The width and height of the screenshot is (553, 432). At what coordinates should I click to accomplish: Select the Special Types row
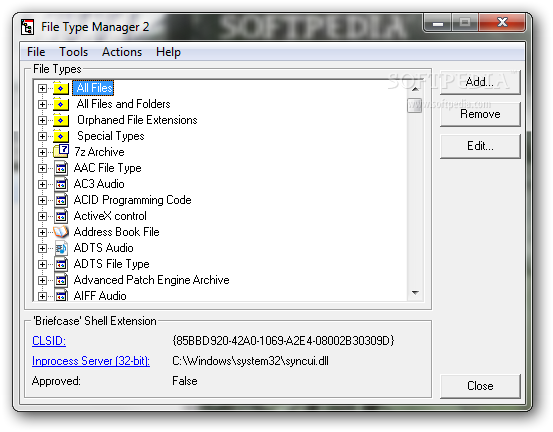tap(111, 136)
